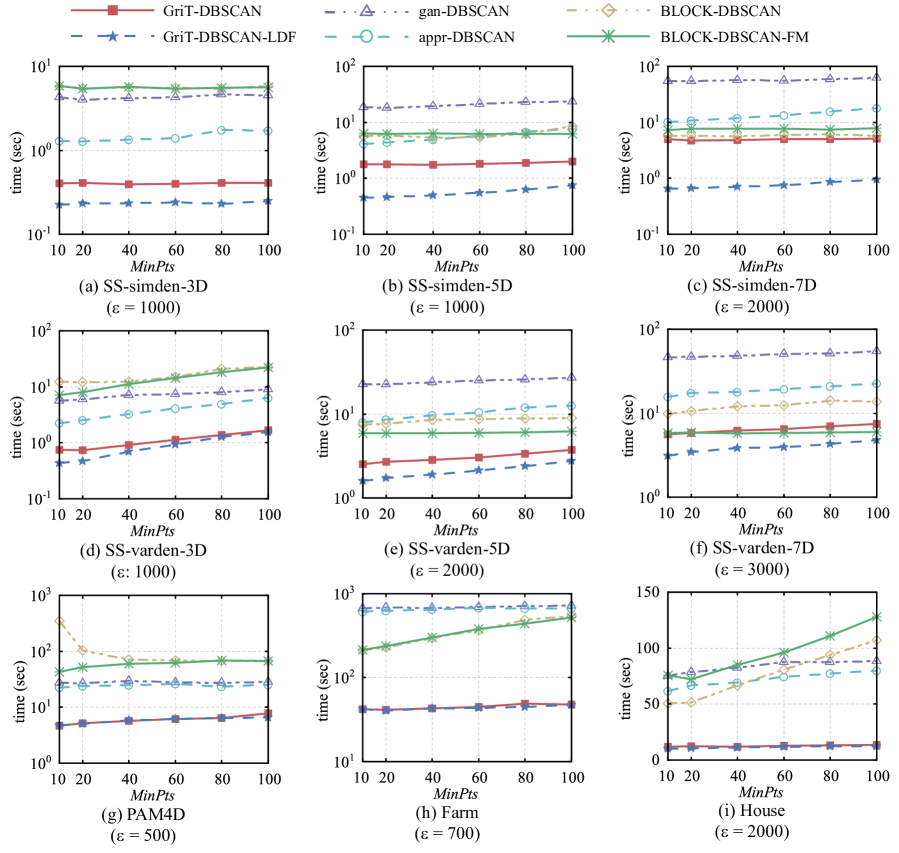Click the '(d) SS-varden-3D' caption
The image size is (899, 853).
(143, 550)
